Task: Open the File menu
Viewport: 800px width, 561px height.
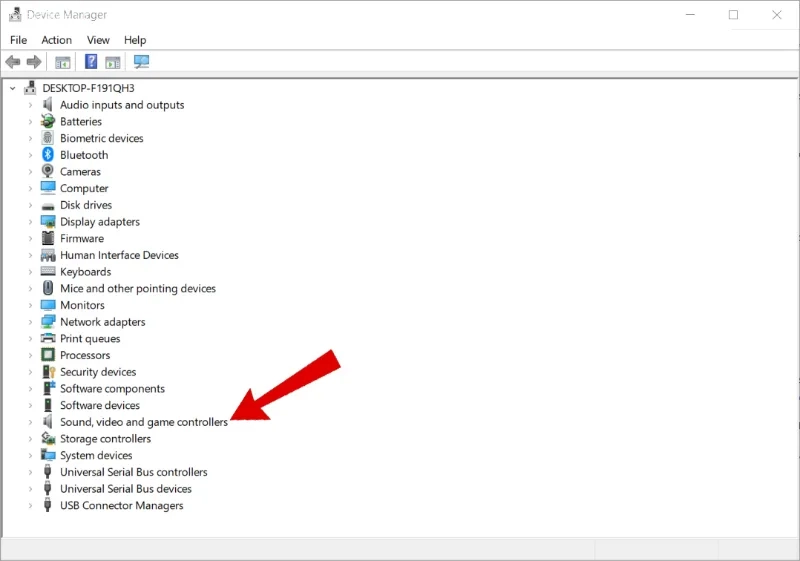Action: tap(18, 40)
